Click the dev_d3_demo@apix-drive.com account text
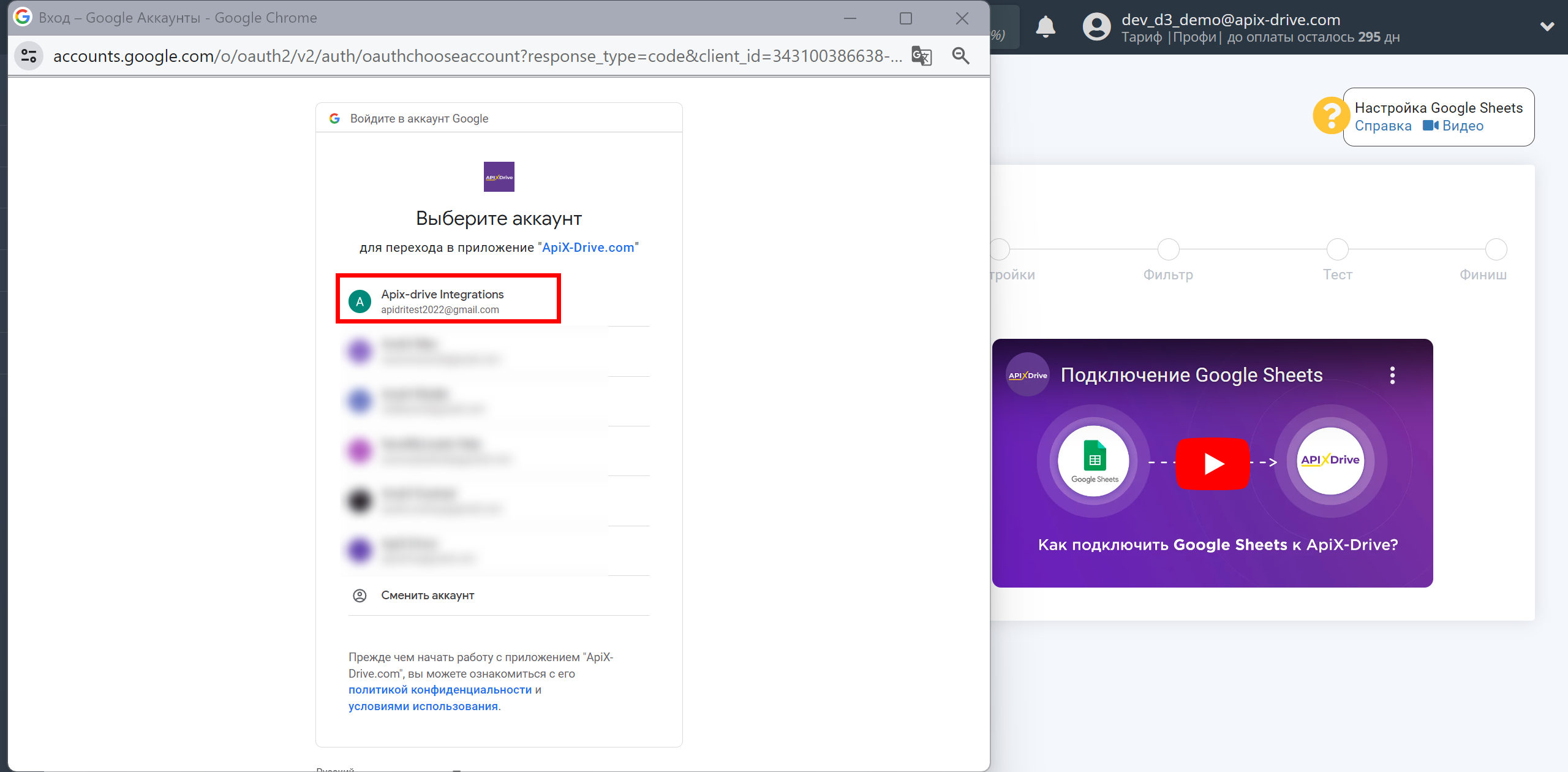Viewport: 1568px width, 772px height. [1231, 20]
